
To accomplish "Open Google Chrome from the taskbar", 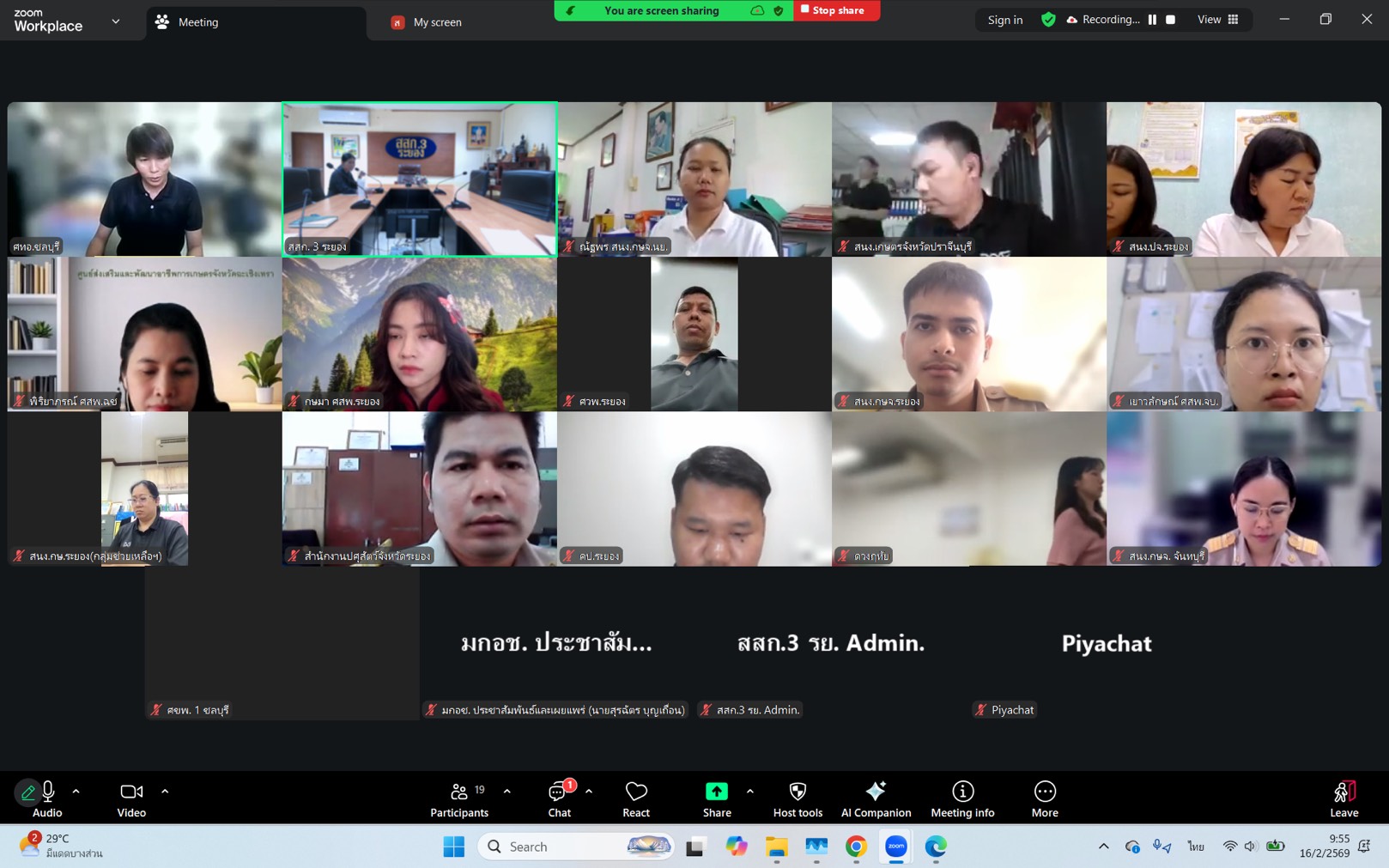I will coord(856,847).
